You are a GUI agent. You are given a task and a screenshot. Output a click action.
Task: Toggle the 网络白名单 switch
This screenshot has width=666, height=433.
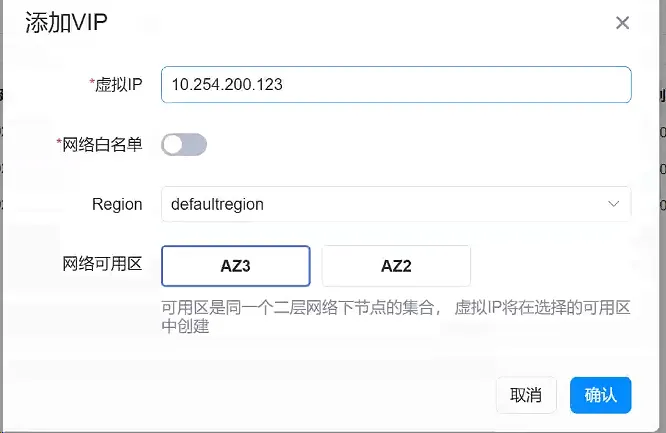pyautogui.click(x=184, y=145)
